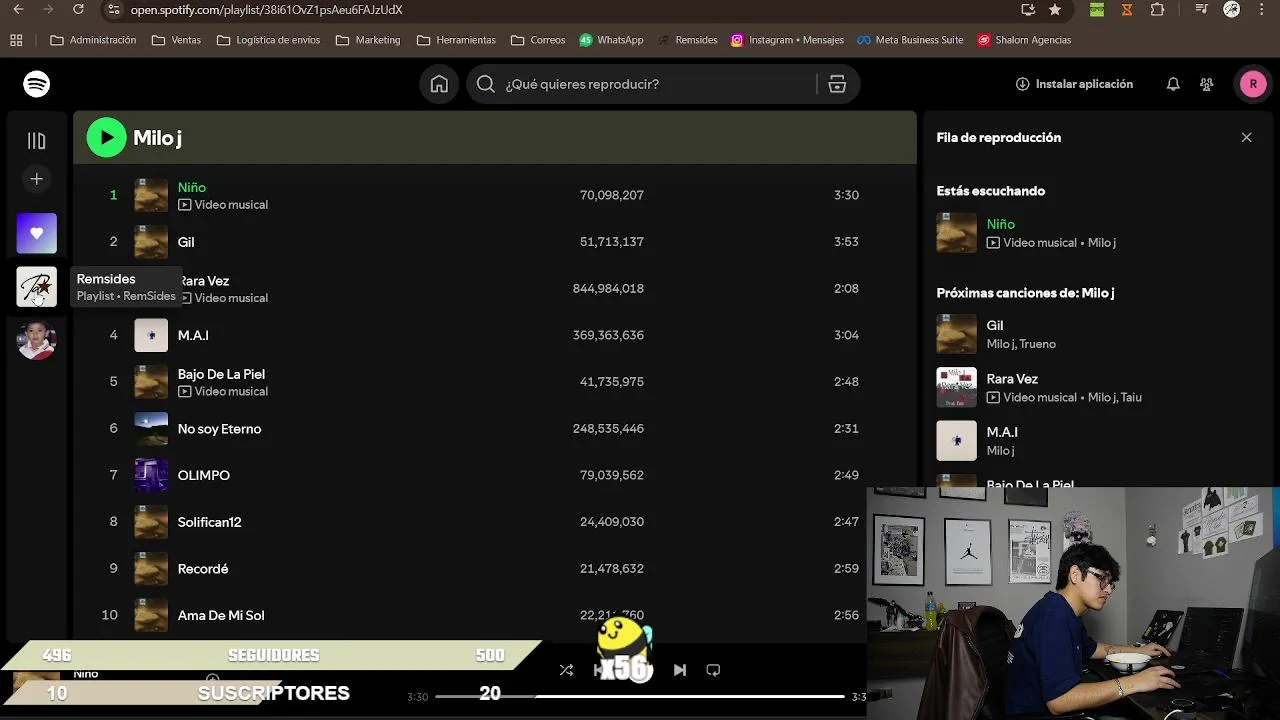This screenshot has height=720, width=1280.
Task: Open Administración bookmarks folder
Action: coord(93,40)
